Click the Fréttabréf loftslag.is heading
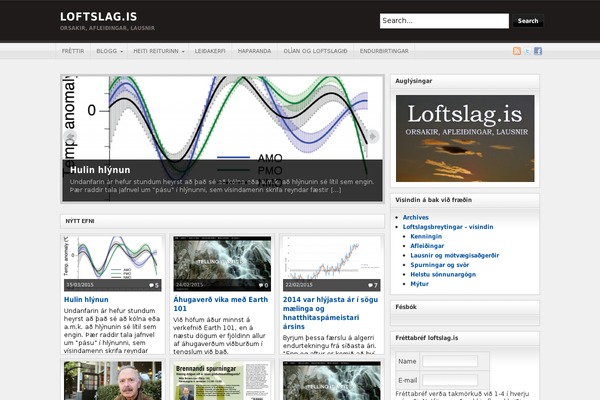 pyautogui.click(x=427, y=338)
